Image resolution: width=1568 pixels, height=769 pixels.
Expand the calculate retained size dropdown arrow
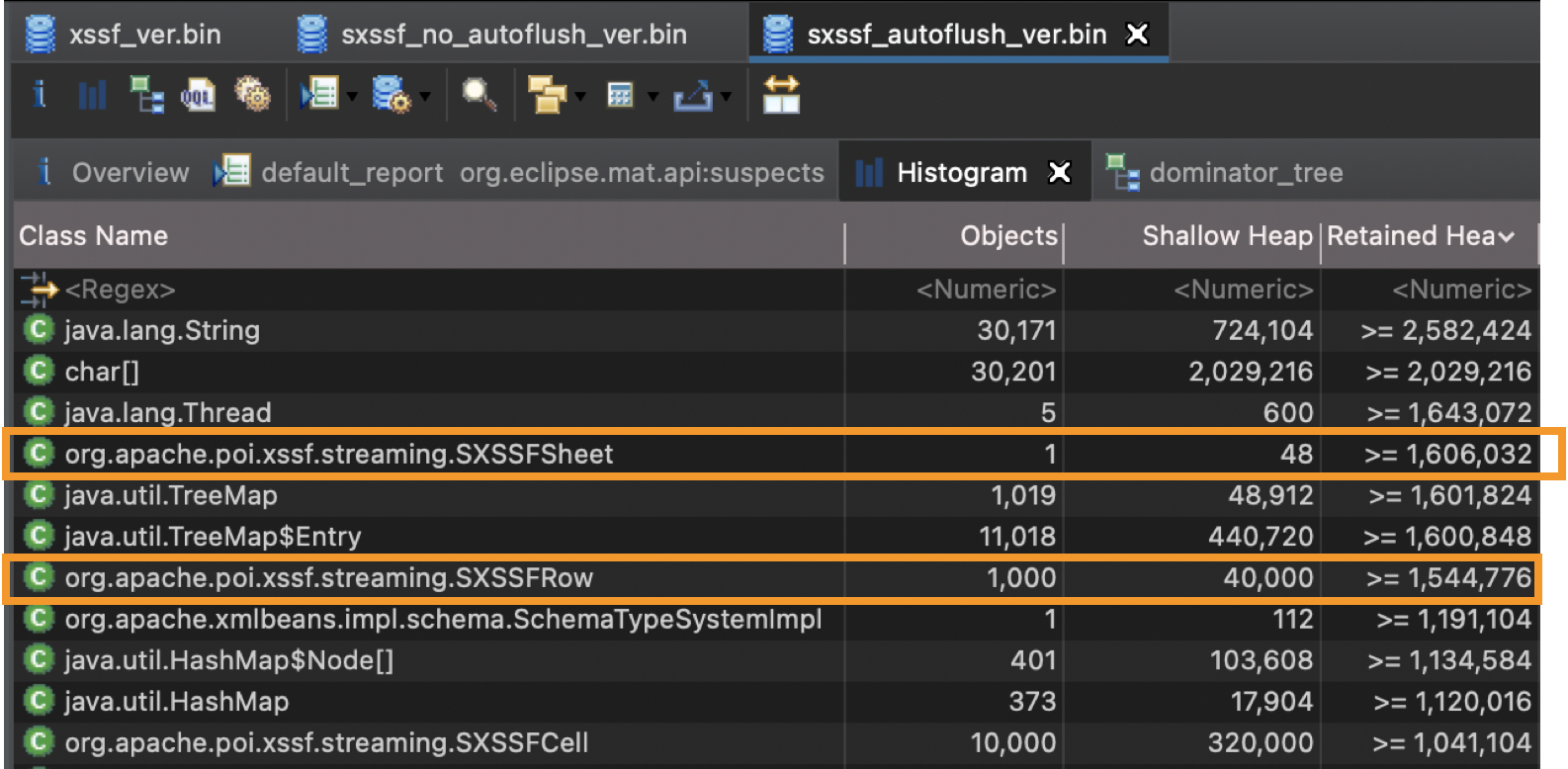tap(653, 97)
